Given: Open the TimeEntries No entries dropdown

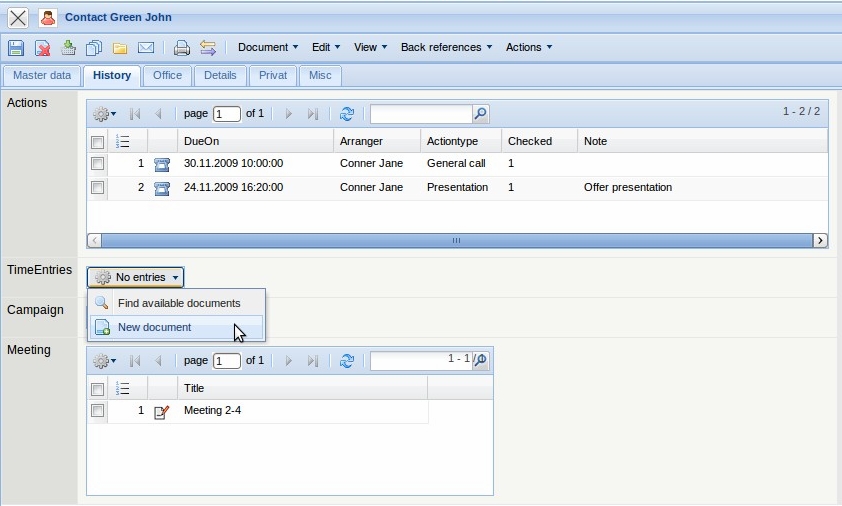Looking at the screenshot, I should coord(136,277).
